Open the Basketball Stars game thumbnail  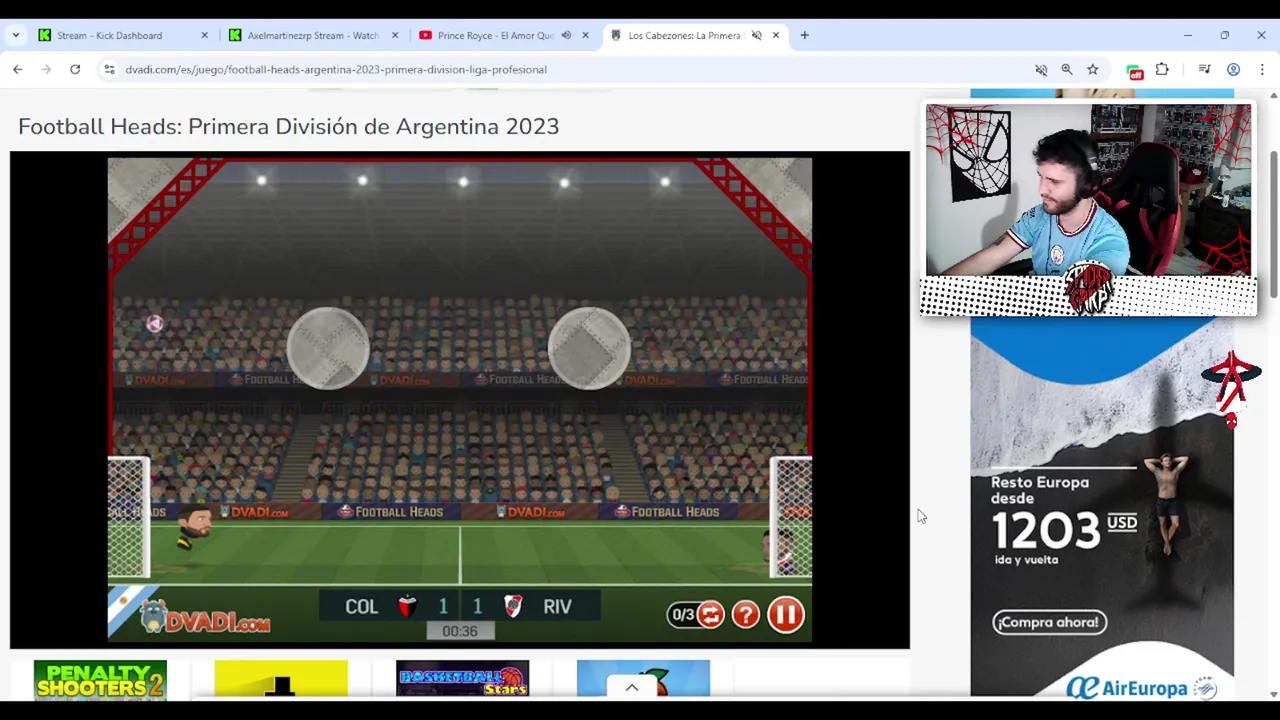(462, 678)
